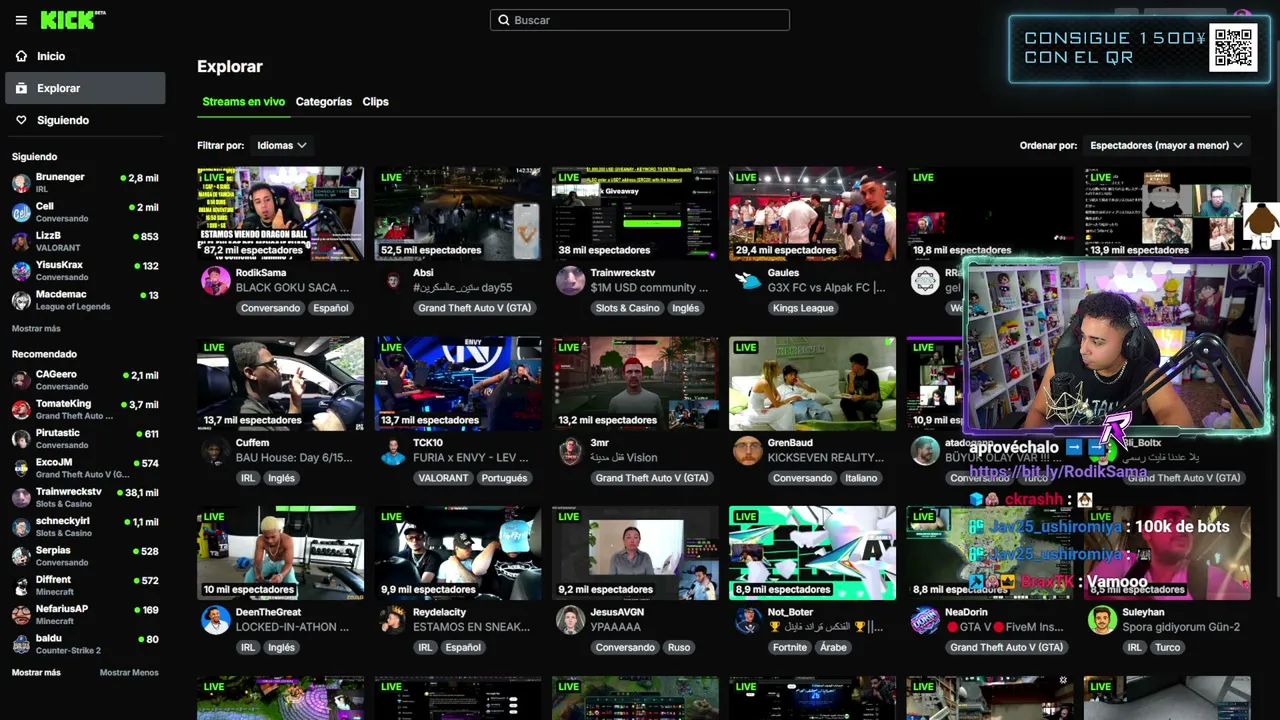Click TomateKing's avatar under Recomendado

21,410
